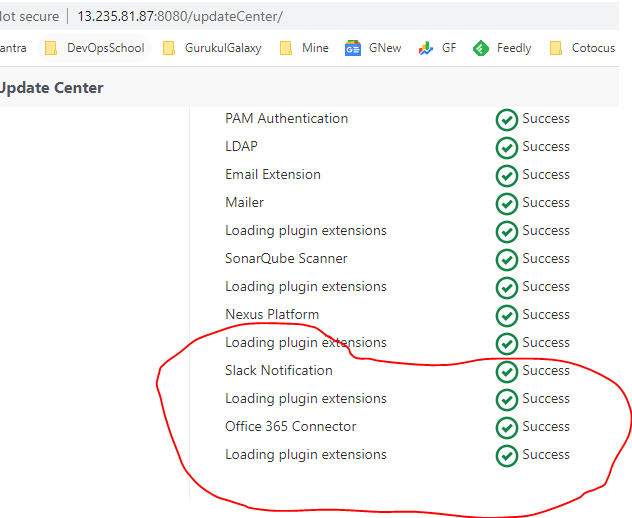Click the Slack Notification success checkmark icon
This screenshot has height=518, width=632.
click(506, 372)
